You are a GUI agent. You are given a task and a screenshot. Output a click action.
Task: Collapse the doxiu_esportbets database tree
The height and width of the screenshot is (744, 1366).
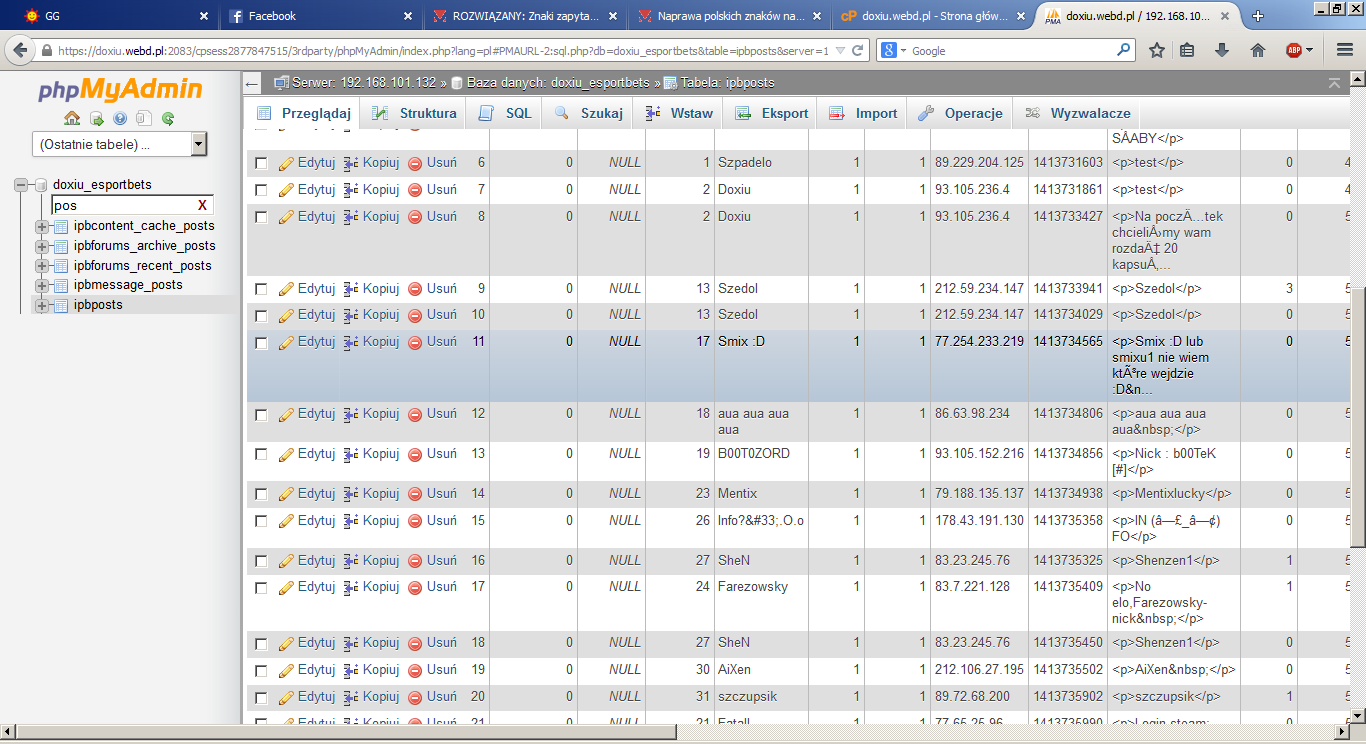coord(22,185)
